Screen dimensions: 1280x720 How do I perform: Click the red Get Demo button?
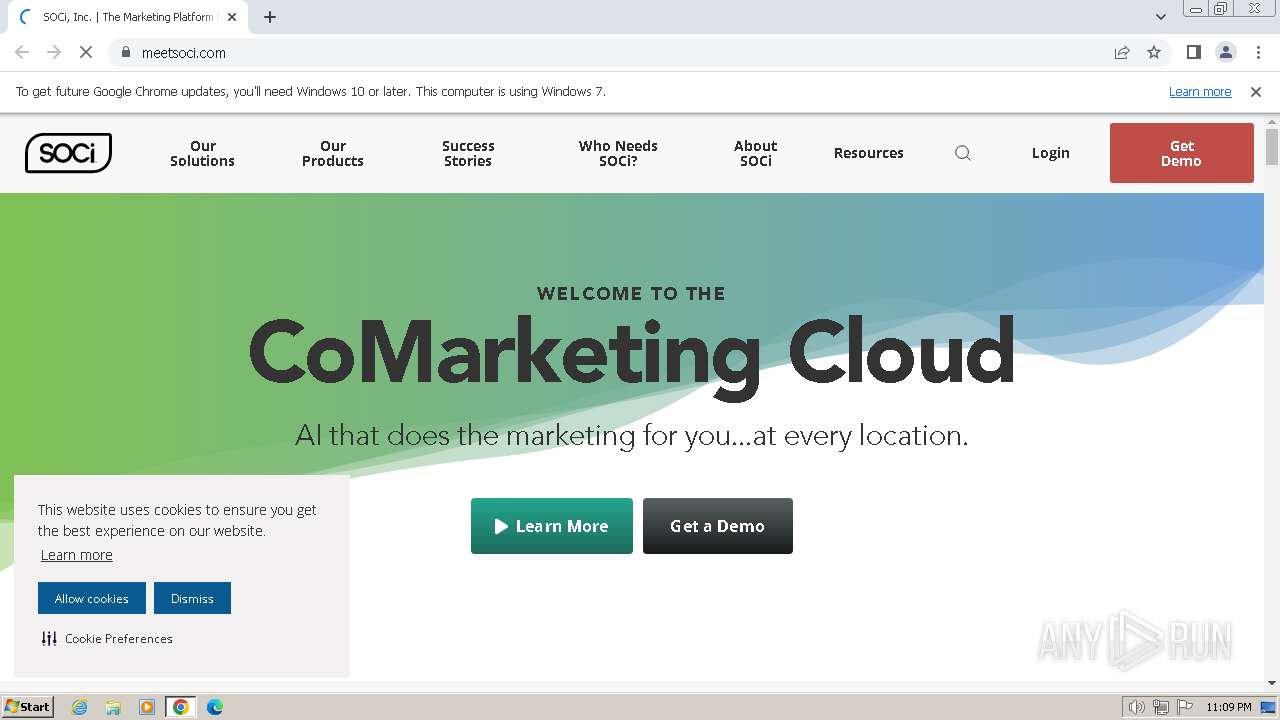pyautogui.click(x=1181, y=153)
